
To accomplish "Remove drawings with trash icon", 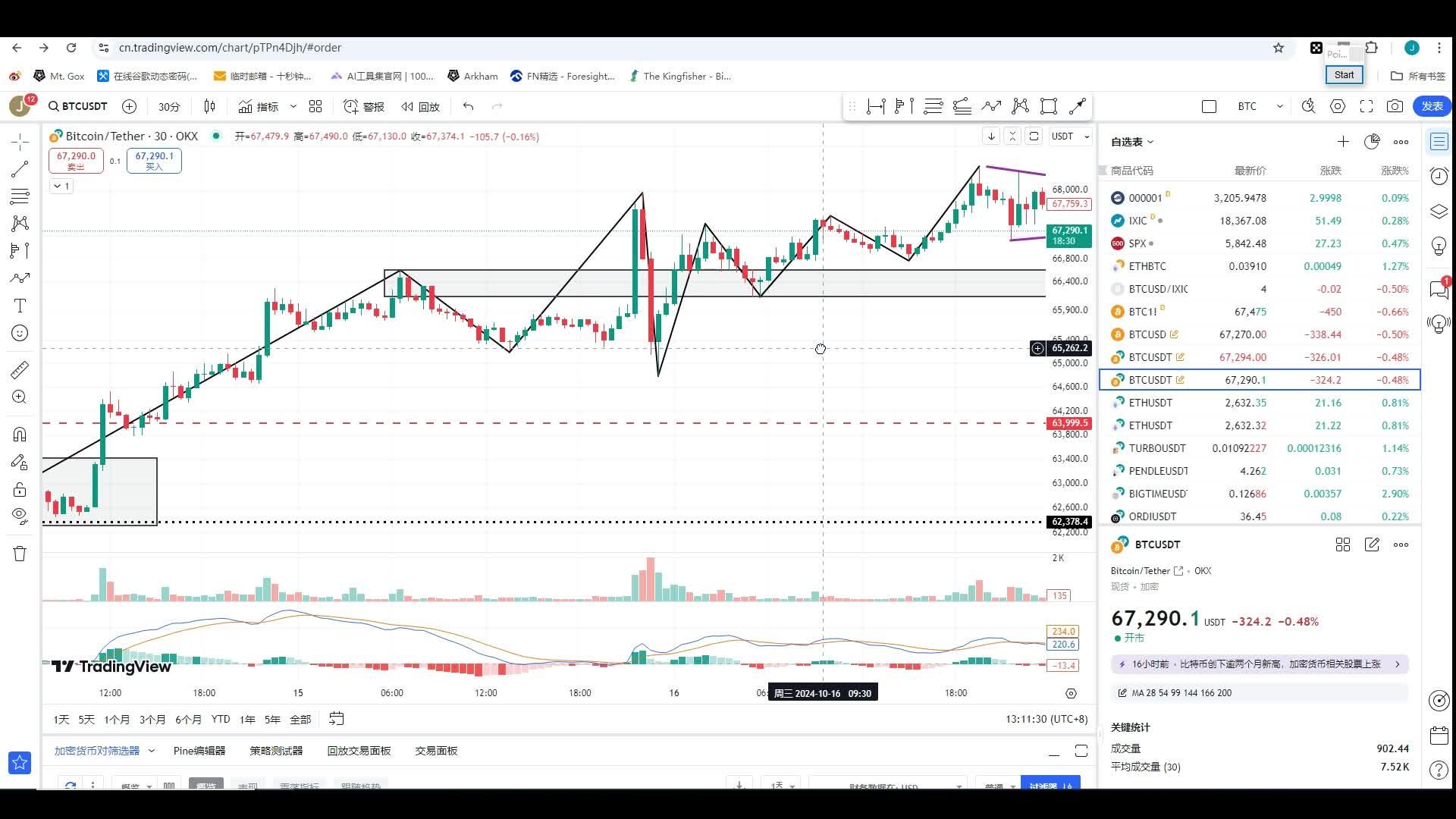I will coord(20,554).
